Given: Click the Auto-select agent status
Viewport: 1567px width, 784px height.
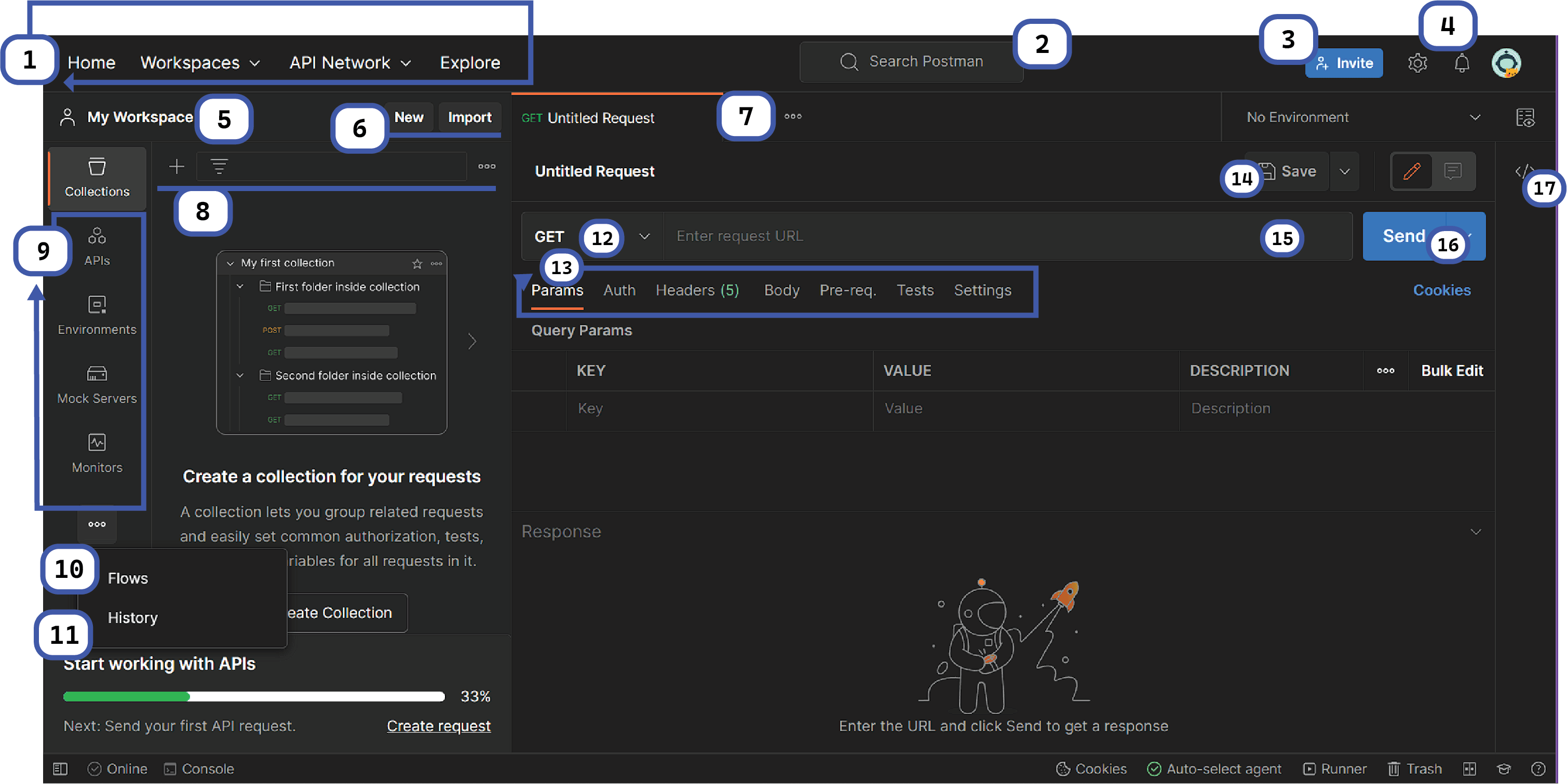Looking at the screenshot, I should [x=1213, y=769].
